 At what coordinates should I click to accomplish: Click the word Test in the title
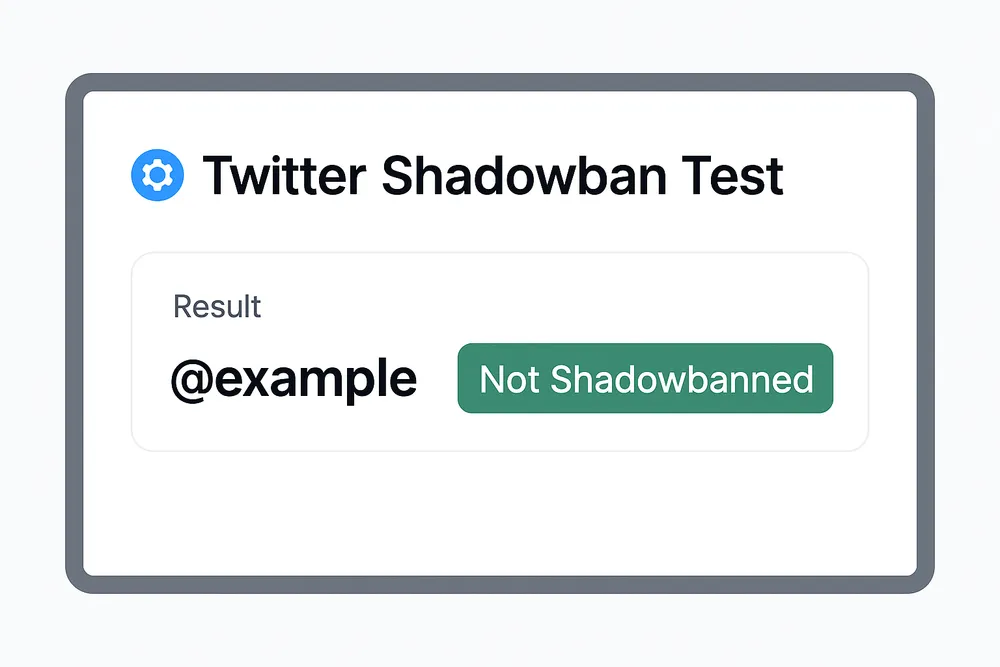click(734, 176)
